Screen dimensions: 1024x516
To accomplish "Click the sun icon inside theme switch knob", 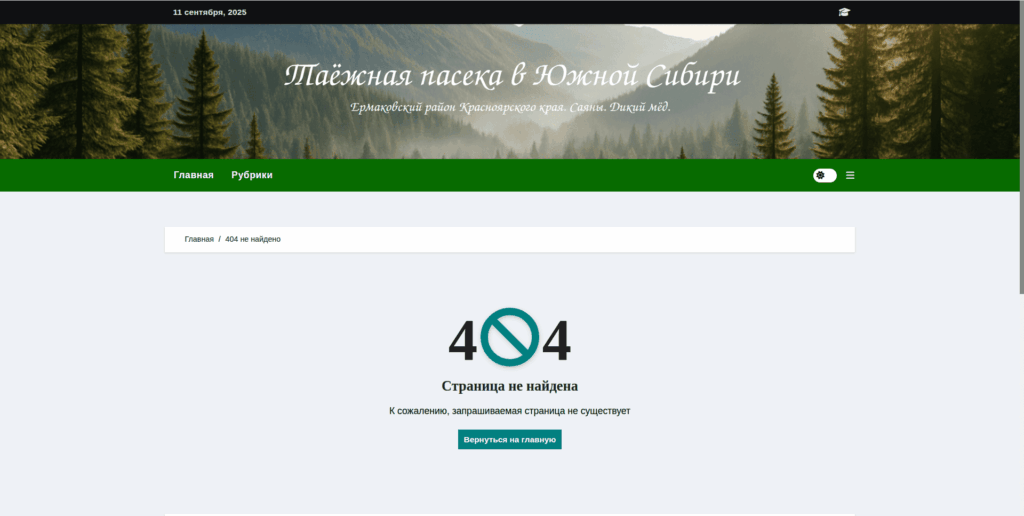I will pos(820,175).
